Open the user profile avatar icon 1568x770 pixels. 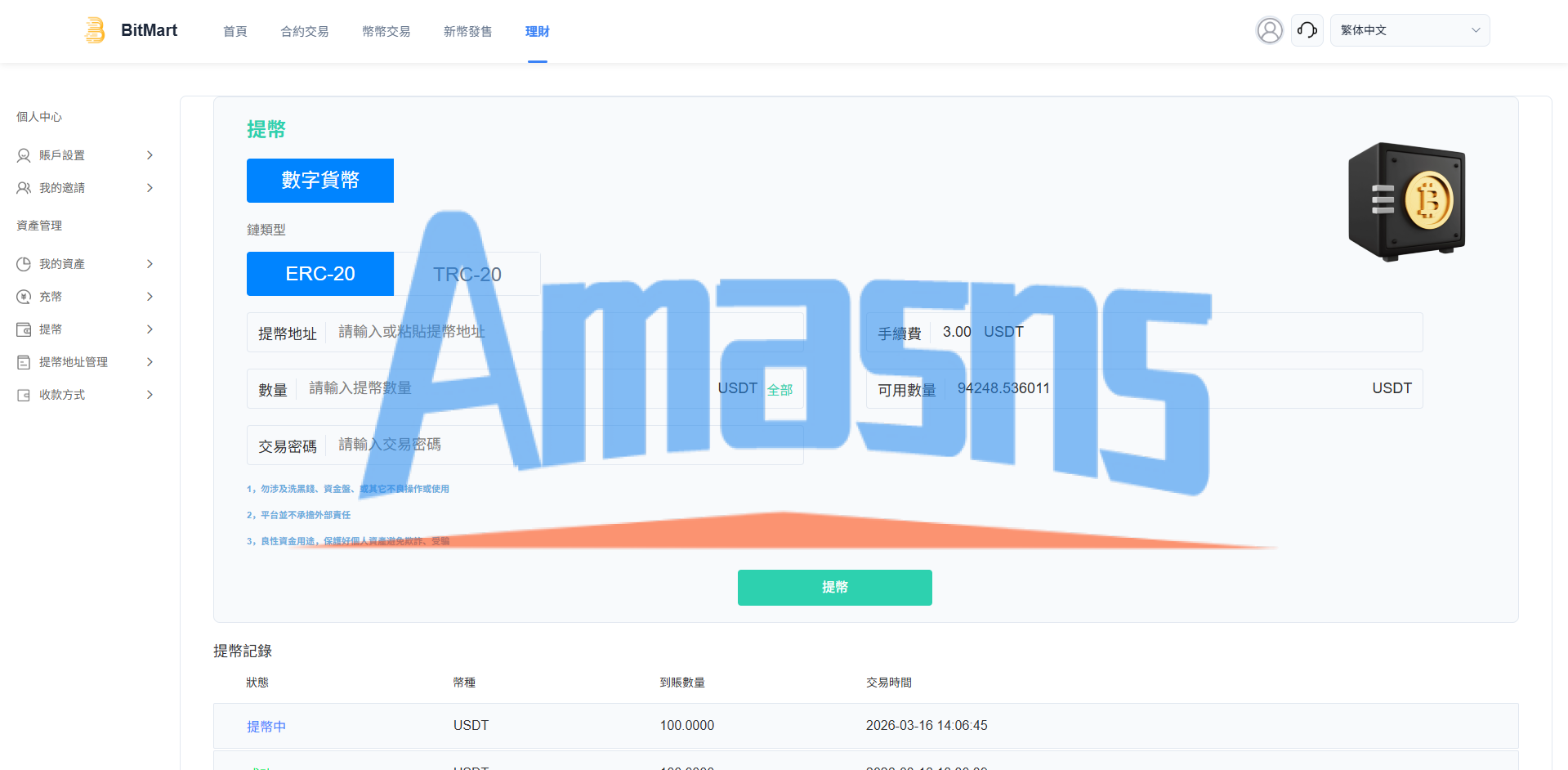click(x=1269, y=30)
